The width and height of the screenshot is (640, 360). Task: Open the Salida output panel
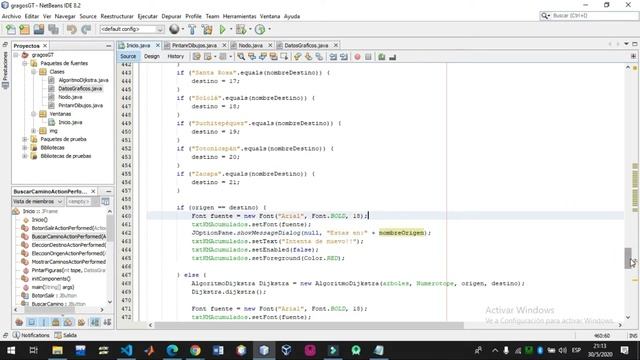coord(66,336)
